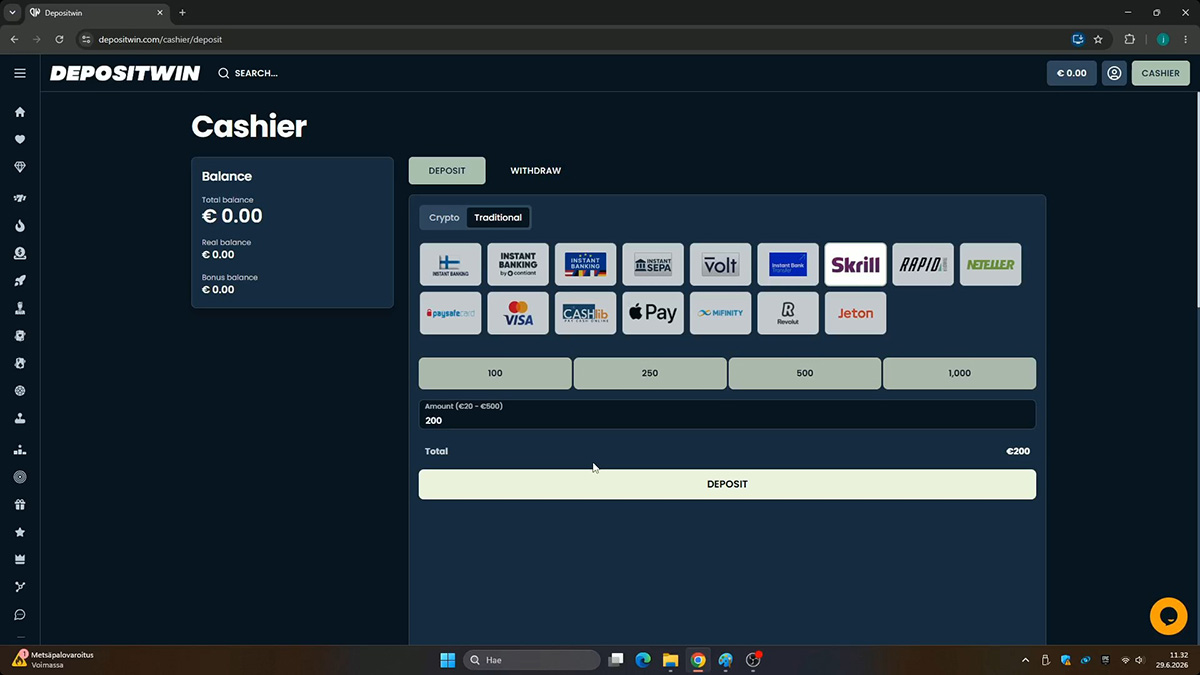Screen dimensions: 1200x675
Task: Open browser extensions puzzle icon
Action: click(x=1129, y=40)
